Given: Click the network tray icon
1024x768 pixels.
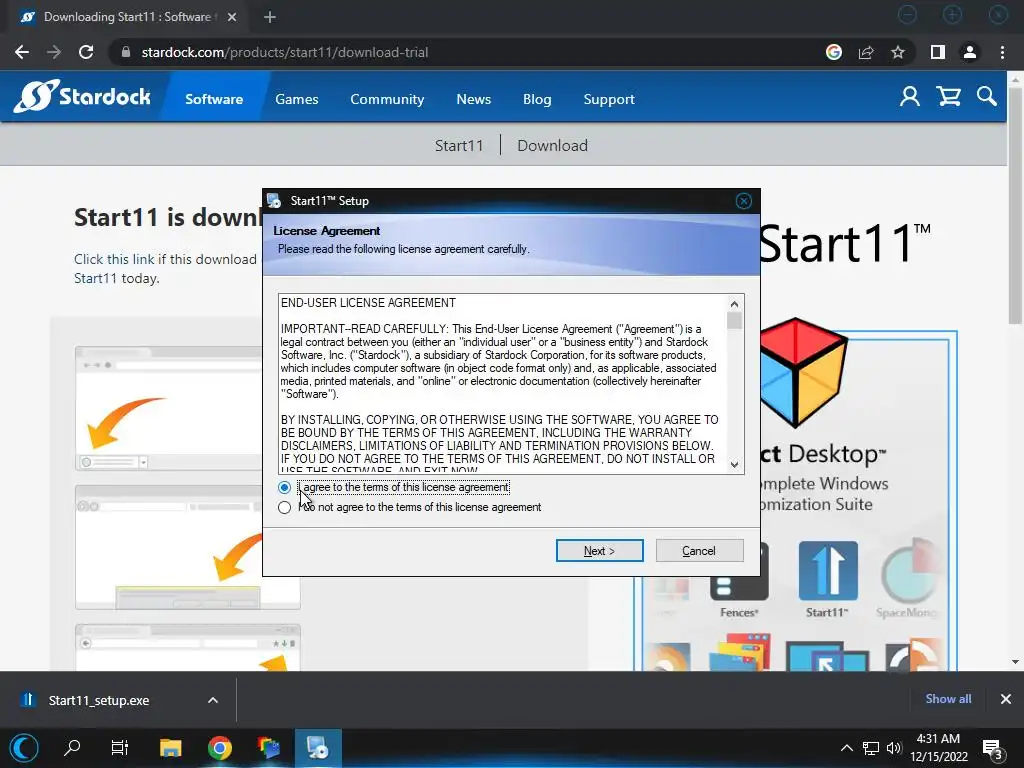Looking at the screenshot, I should 871,748.
